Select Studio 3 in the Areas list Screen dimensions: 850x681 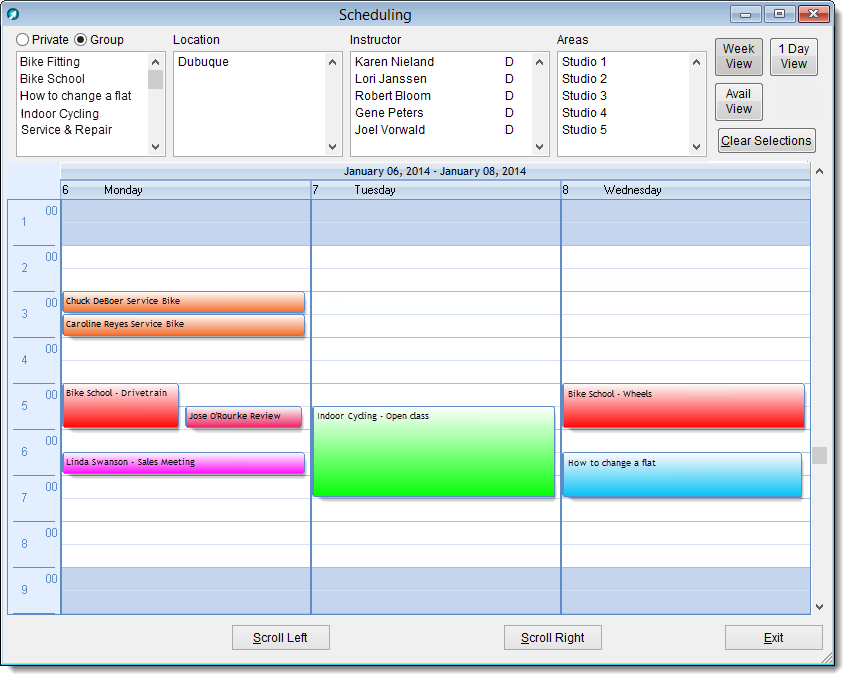tap(583, 95)
